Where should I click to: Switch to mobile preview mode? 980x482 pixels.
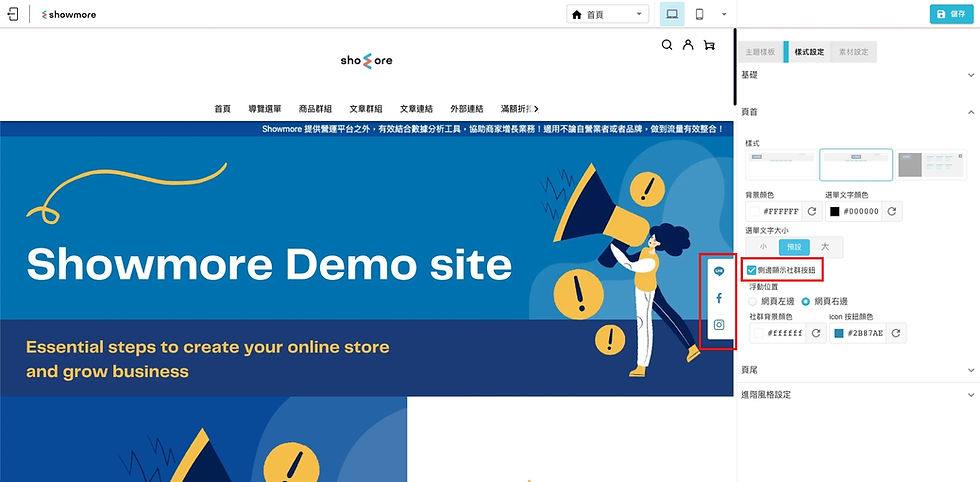(699, 14)
